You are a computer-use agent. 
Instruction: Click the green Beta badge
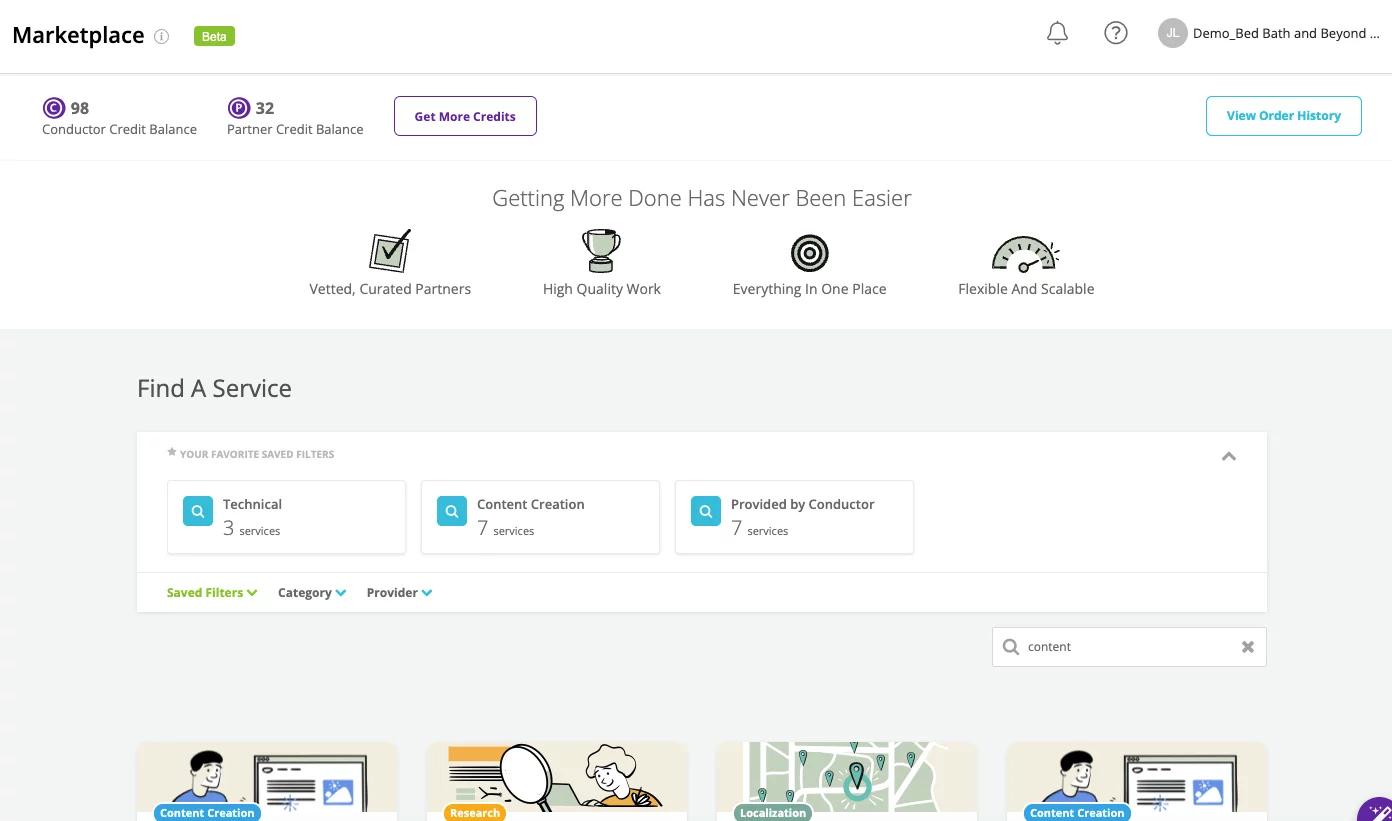pyautogui.click(x=214, y=36)
